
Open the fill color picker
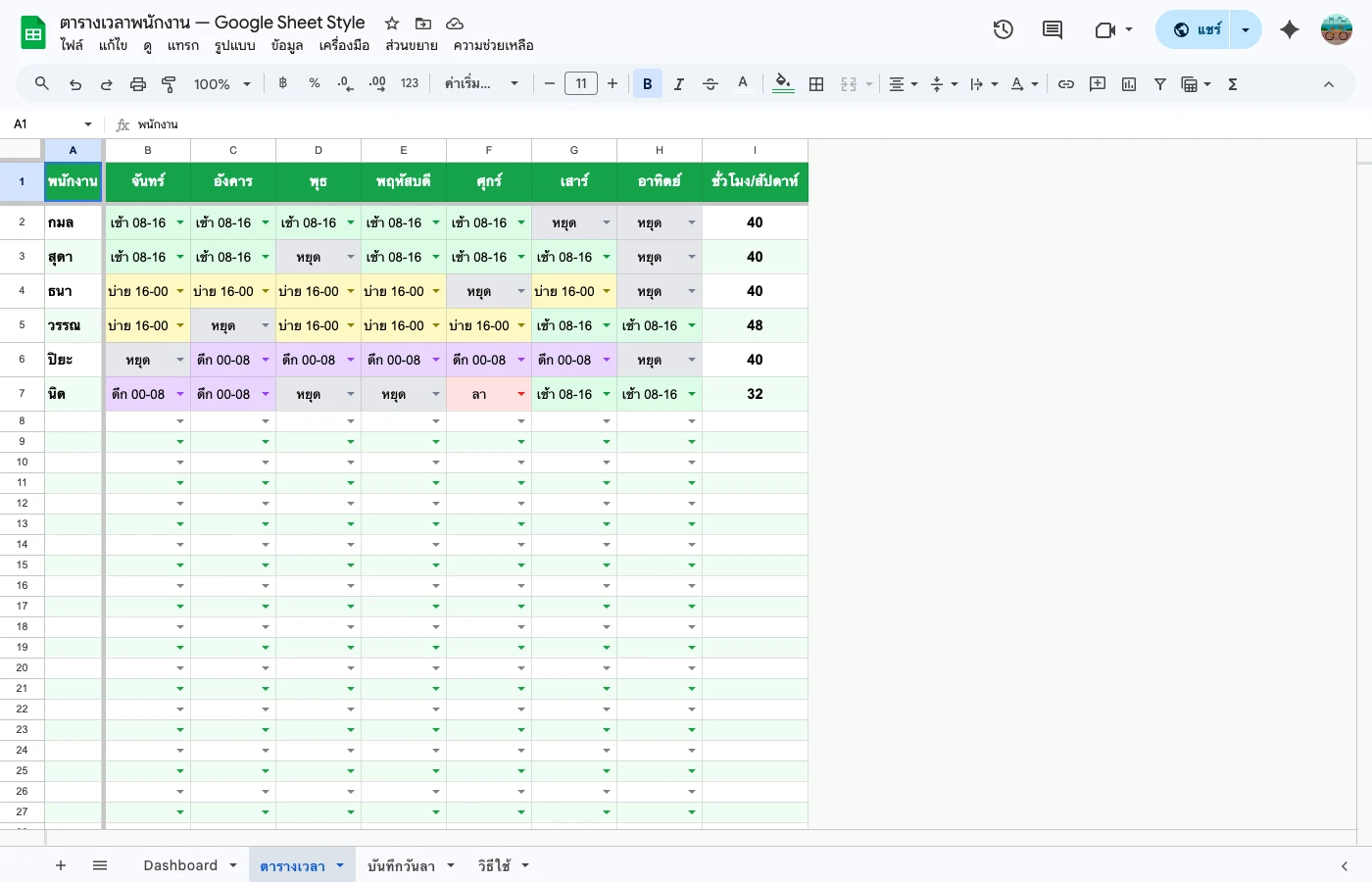pyautogui.click(x=783, y=83)
